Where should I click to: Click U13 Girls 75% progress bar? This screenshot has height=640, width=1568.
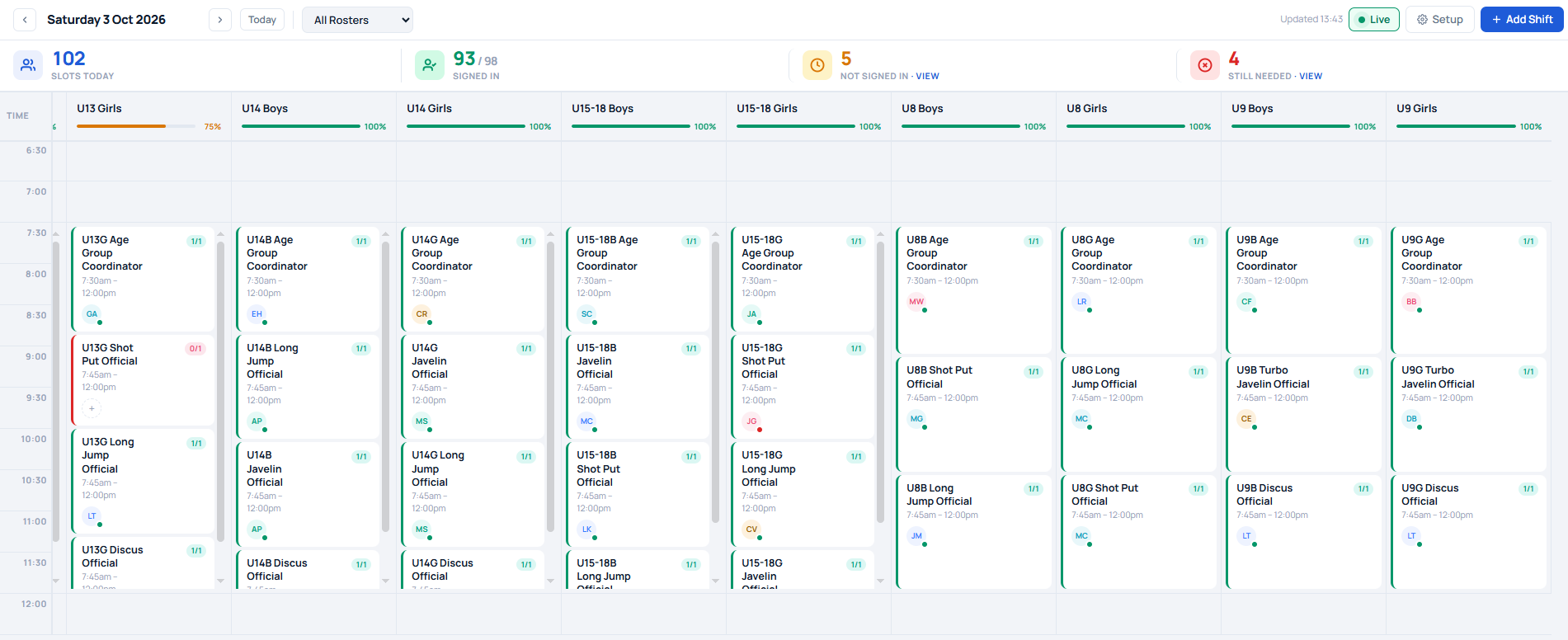tap(138, 126)
